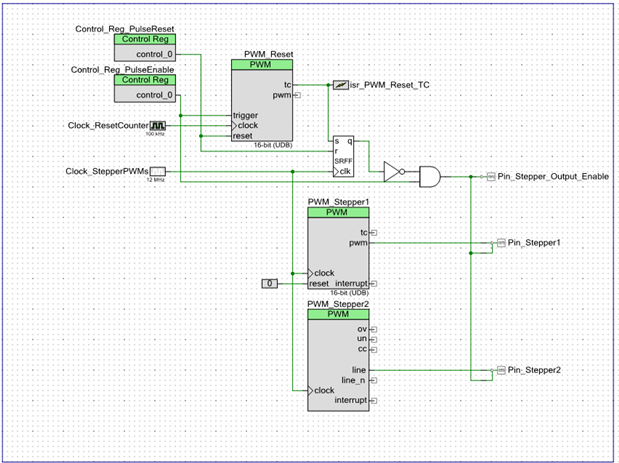619x463 pixels.
Task: Click the interrupt terminal of PWM_Stepper1
Action: (374, 283)
